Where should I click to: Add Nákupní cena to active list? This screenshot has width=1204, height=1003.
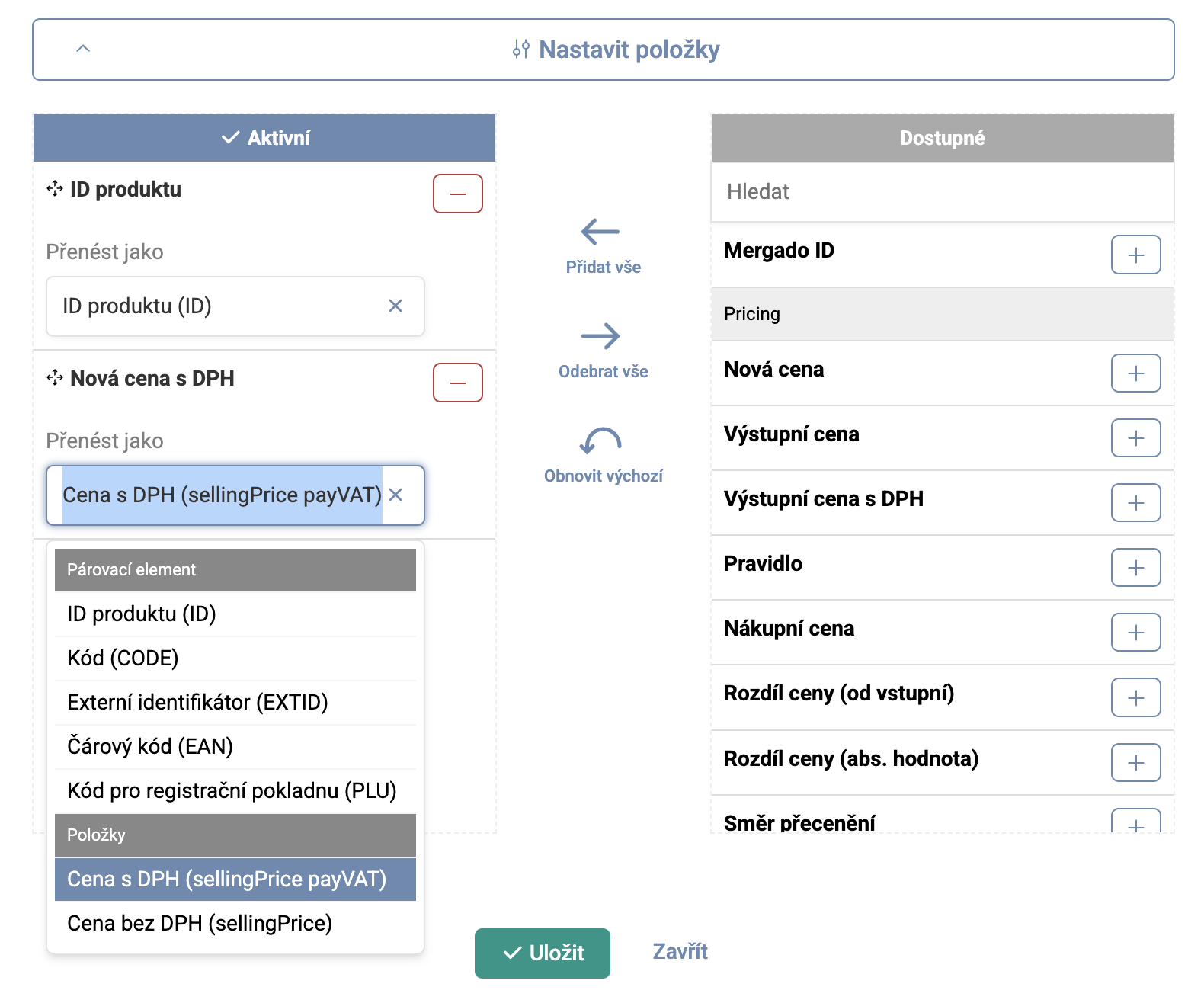tap(1135, 633)
